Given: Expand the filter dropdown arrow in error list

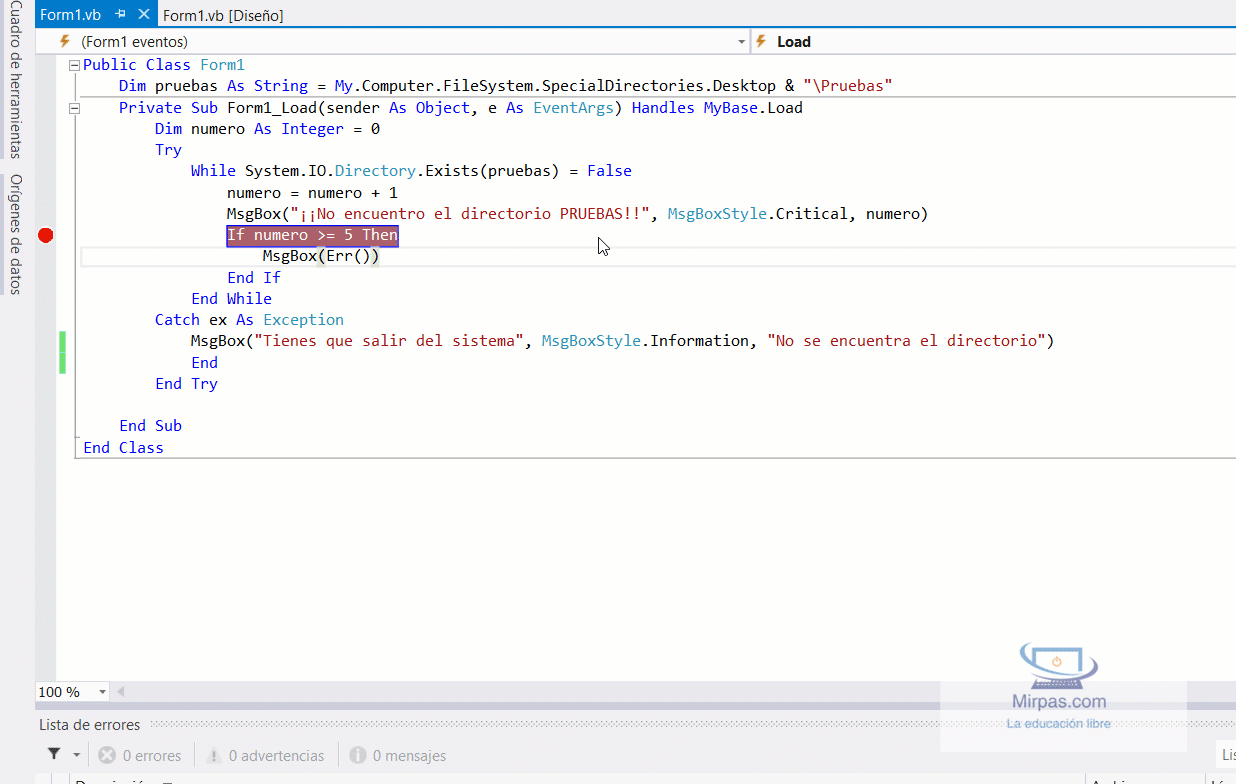Looking at the screenshot, I should [77, 755].
